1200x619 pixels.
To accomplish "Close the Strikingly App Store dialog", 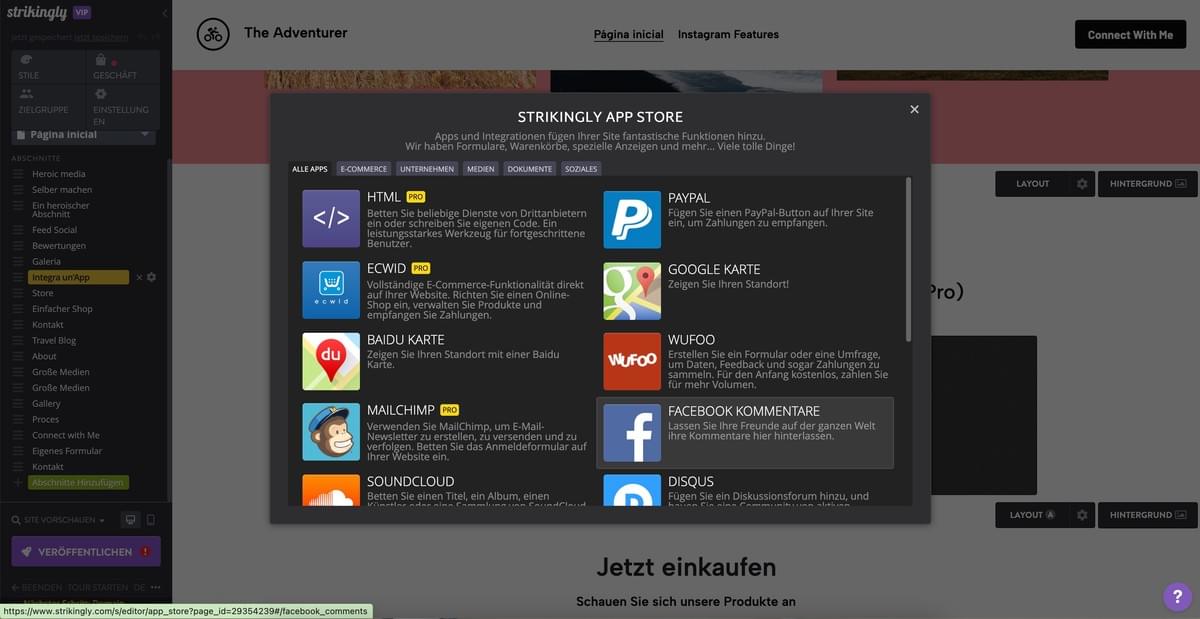I will point(914,109).
